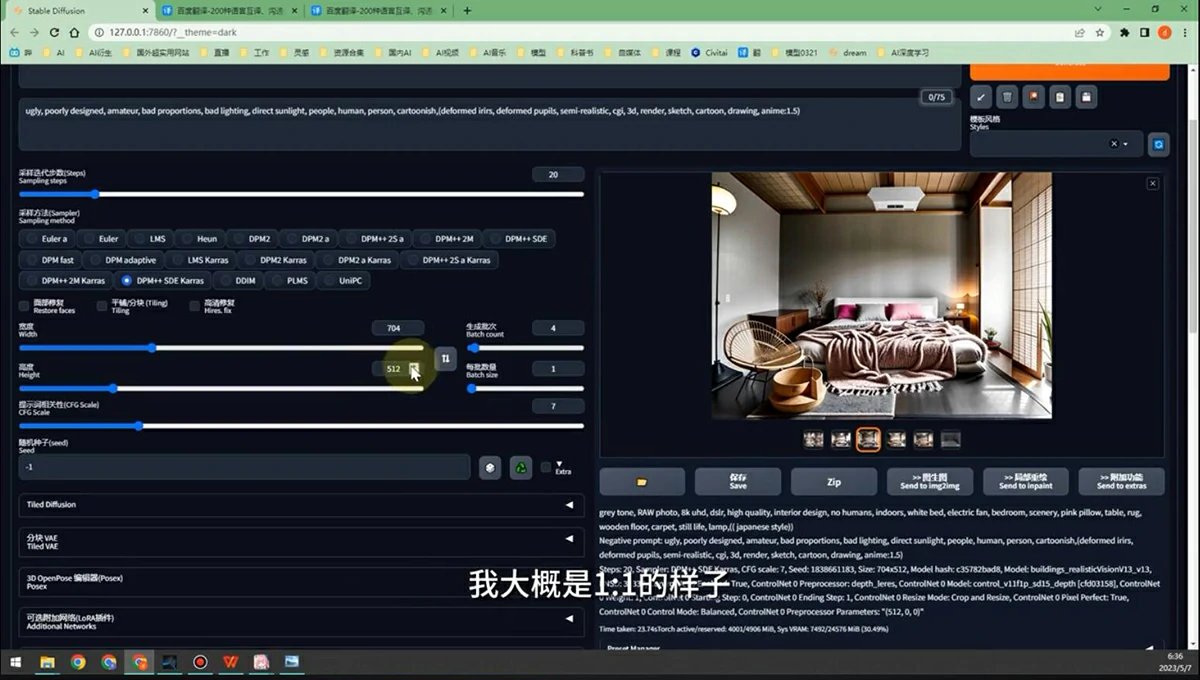
Task: Click the Zip button
Action: tap(834, 481)
